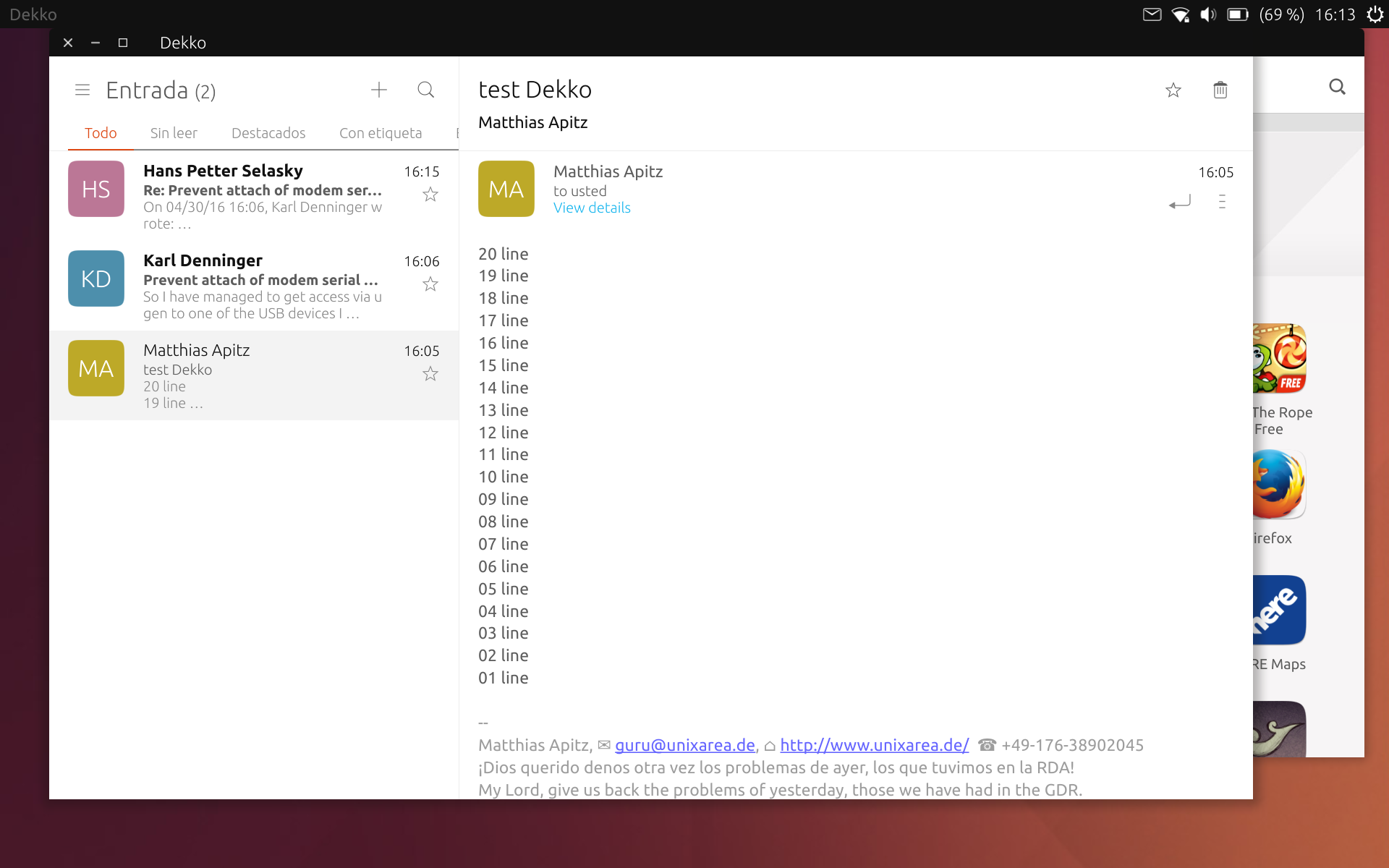
Task: Click the reply arrow icon
Action: tap(1179, 203)
